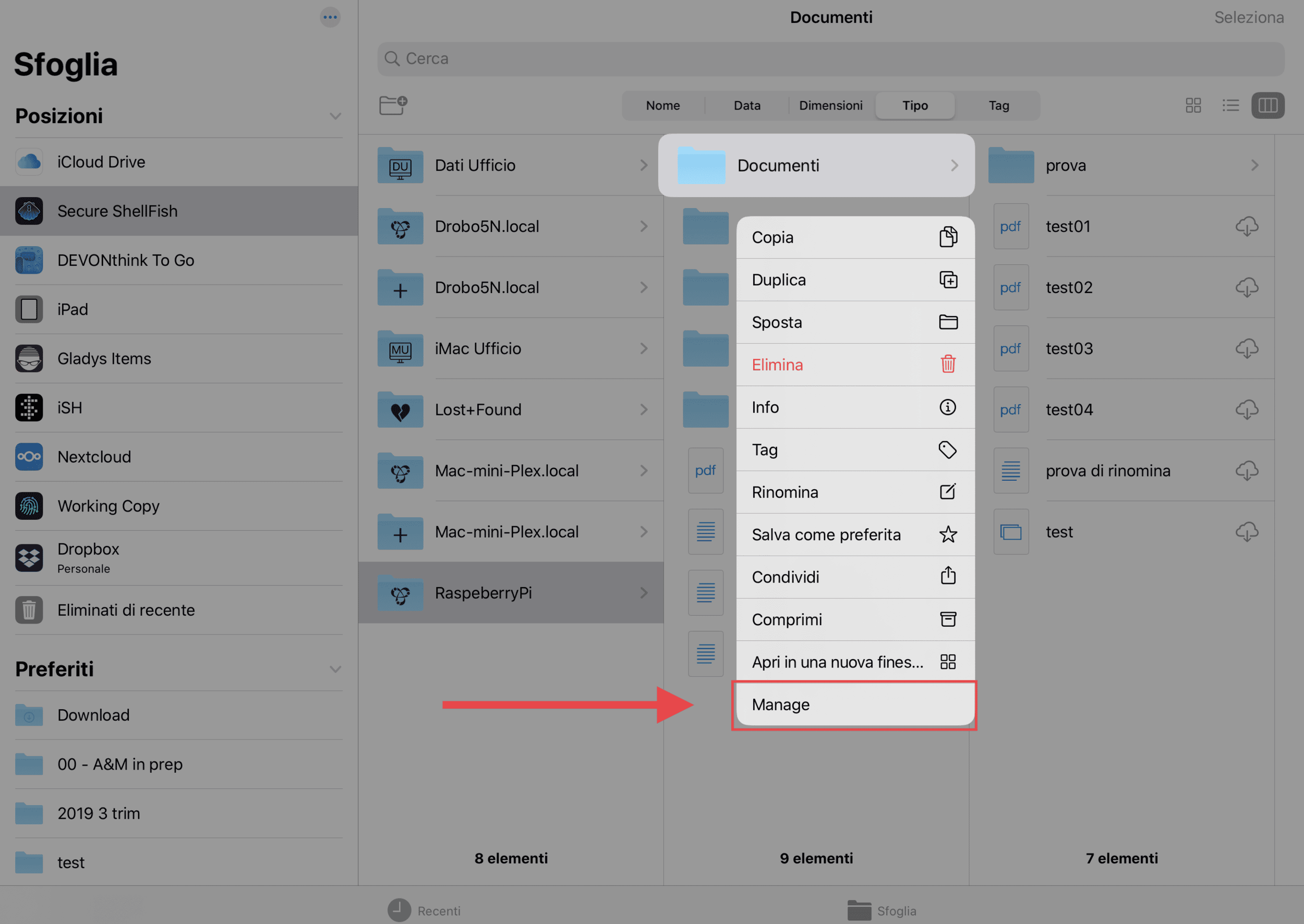
Task: Click the Cerca search field
Action: (830, 58)
